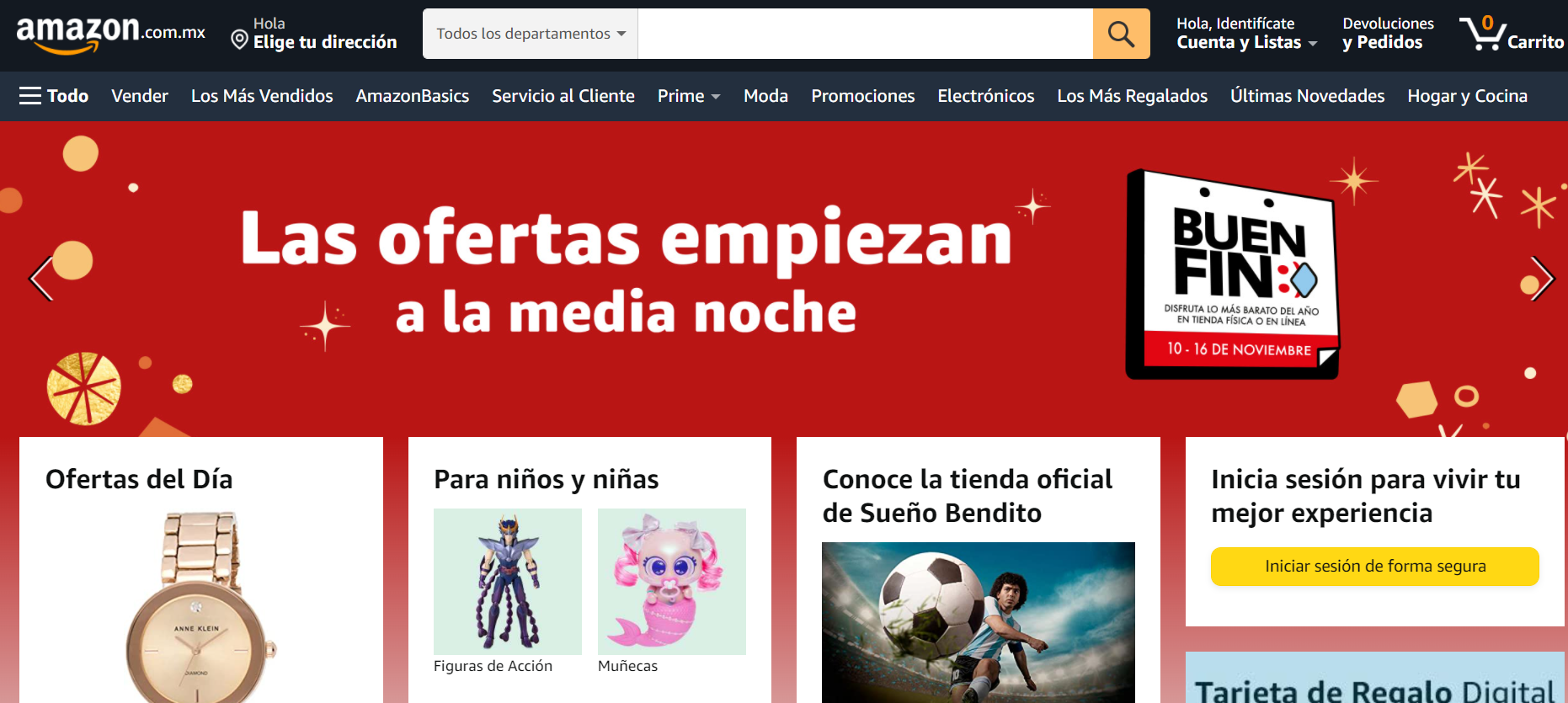
Task: Open the Sueño Bendito soccer image
Action: point(979,622)
